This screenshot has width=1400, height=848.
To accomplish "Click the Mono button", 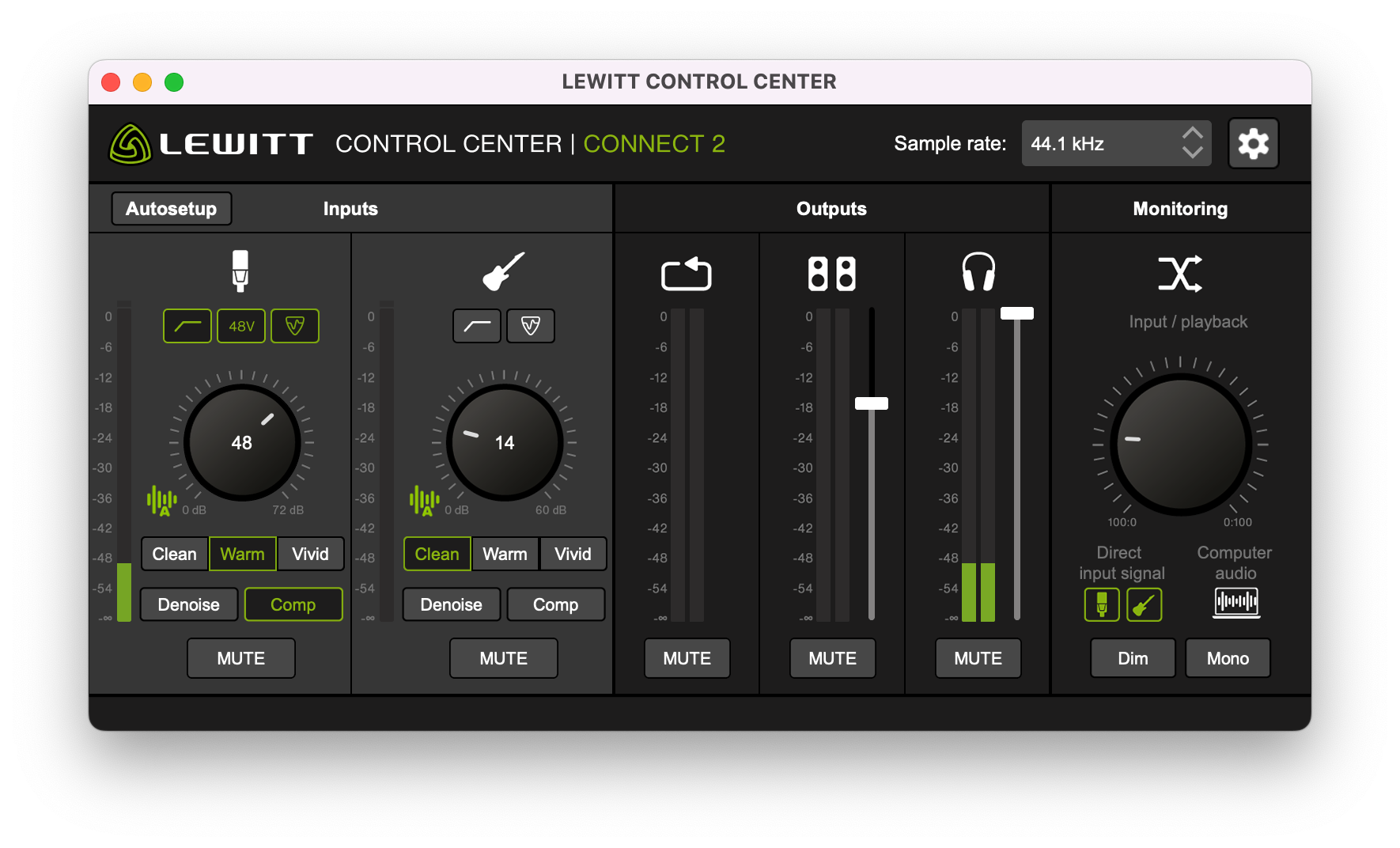I will [x=1228, y=658].
